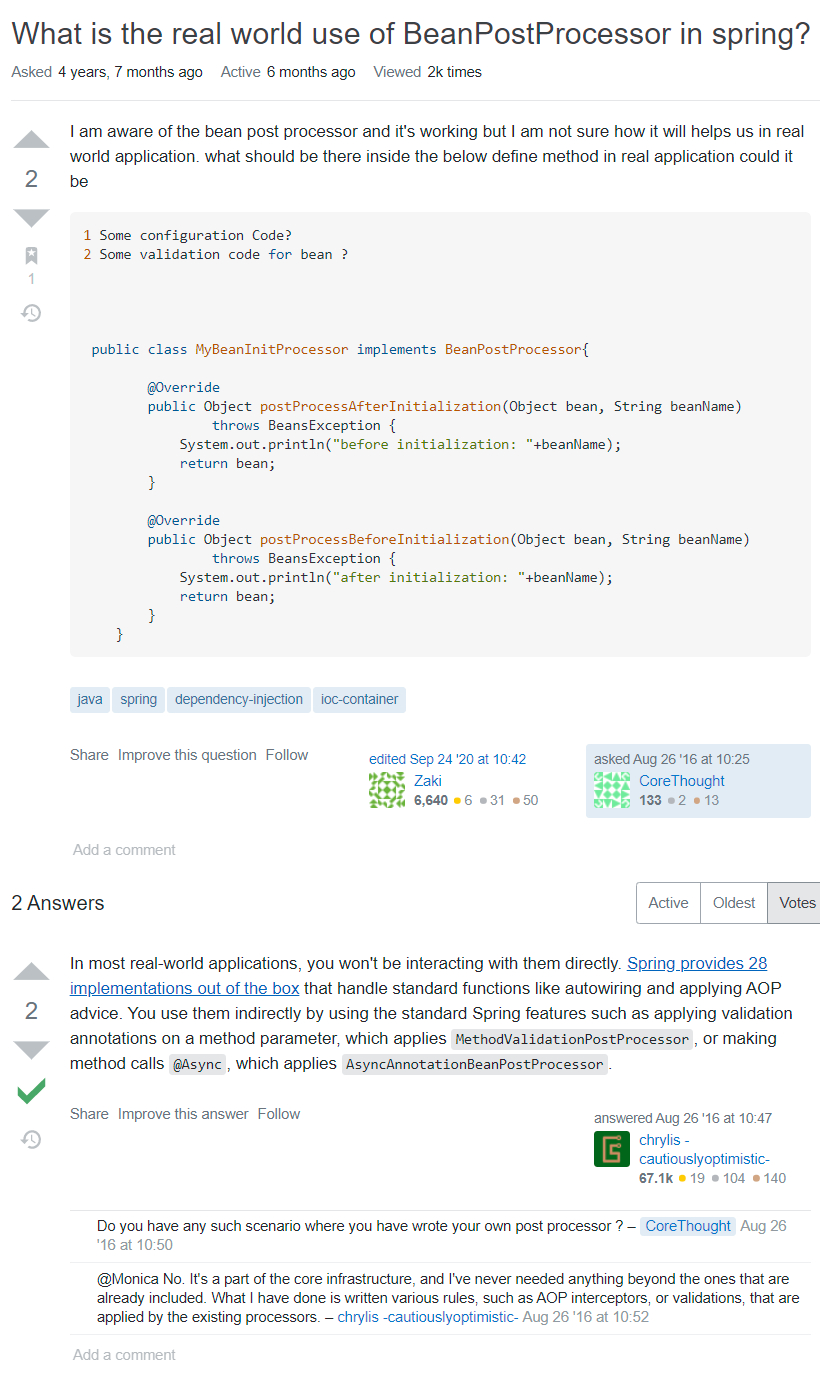Sort answers by Active tab
The width and height of the screenshot is (820, 1373).
(x=668, y=903)
